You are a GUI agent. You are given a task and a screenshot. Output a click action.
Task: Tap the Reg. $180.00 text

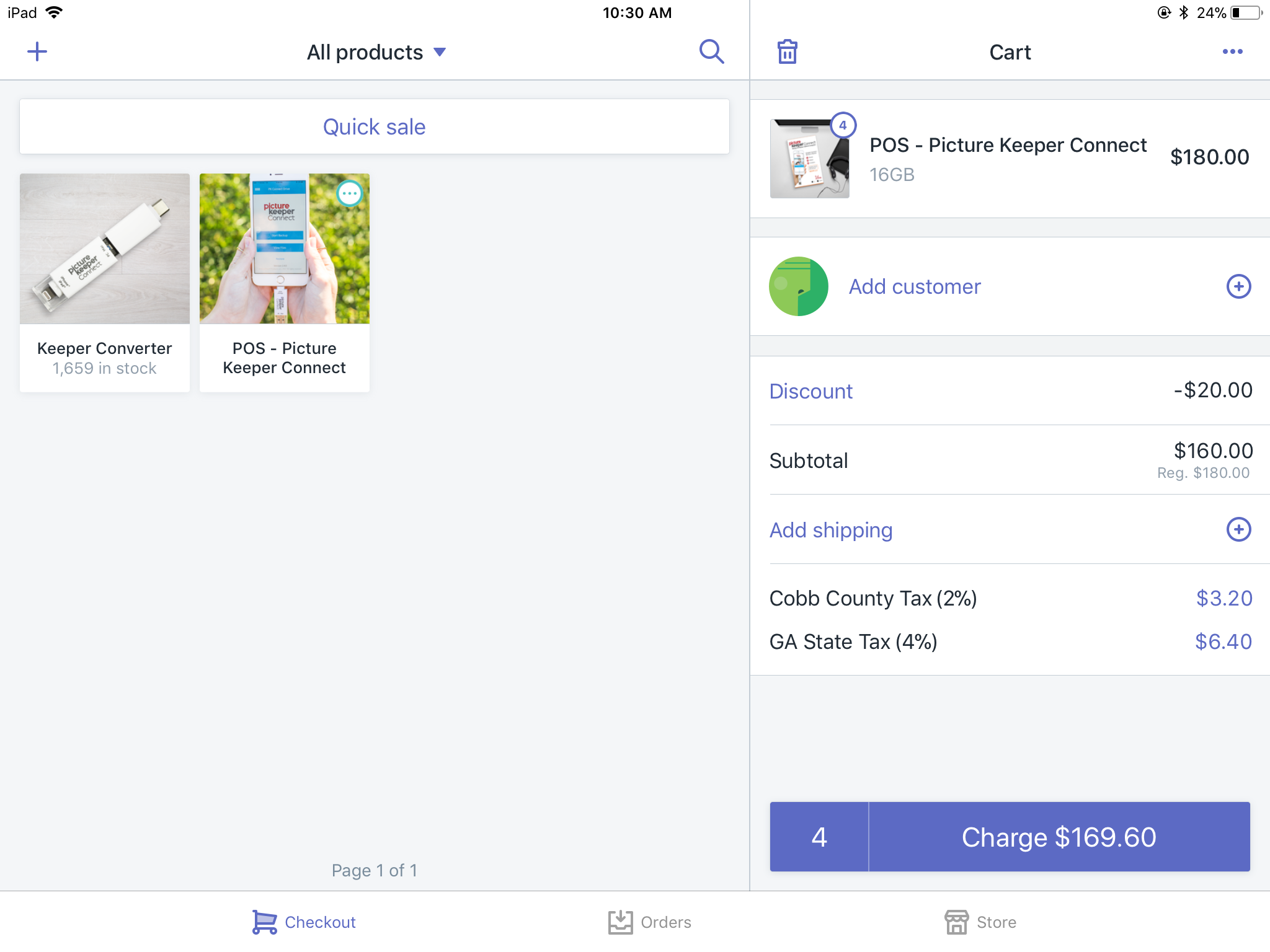(x=1203, y=473)
